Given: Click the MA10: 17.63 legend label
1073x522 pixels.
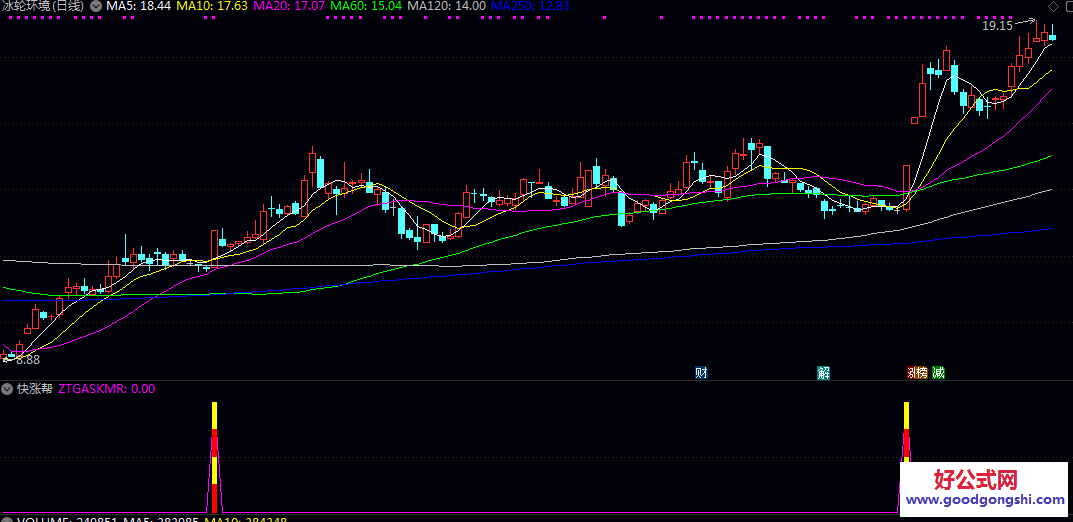Looking at the screenshot, I should (212, 6).
